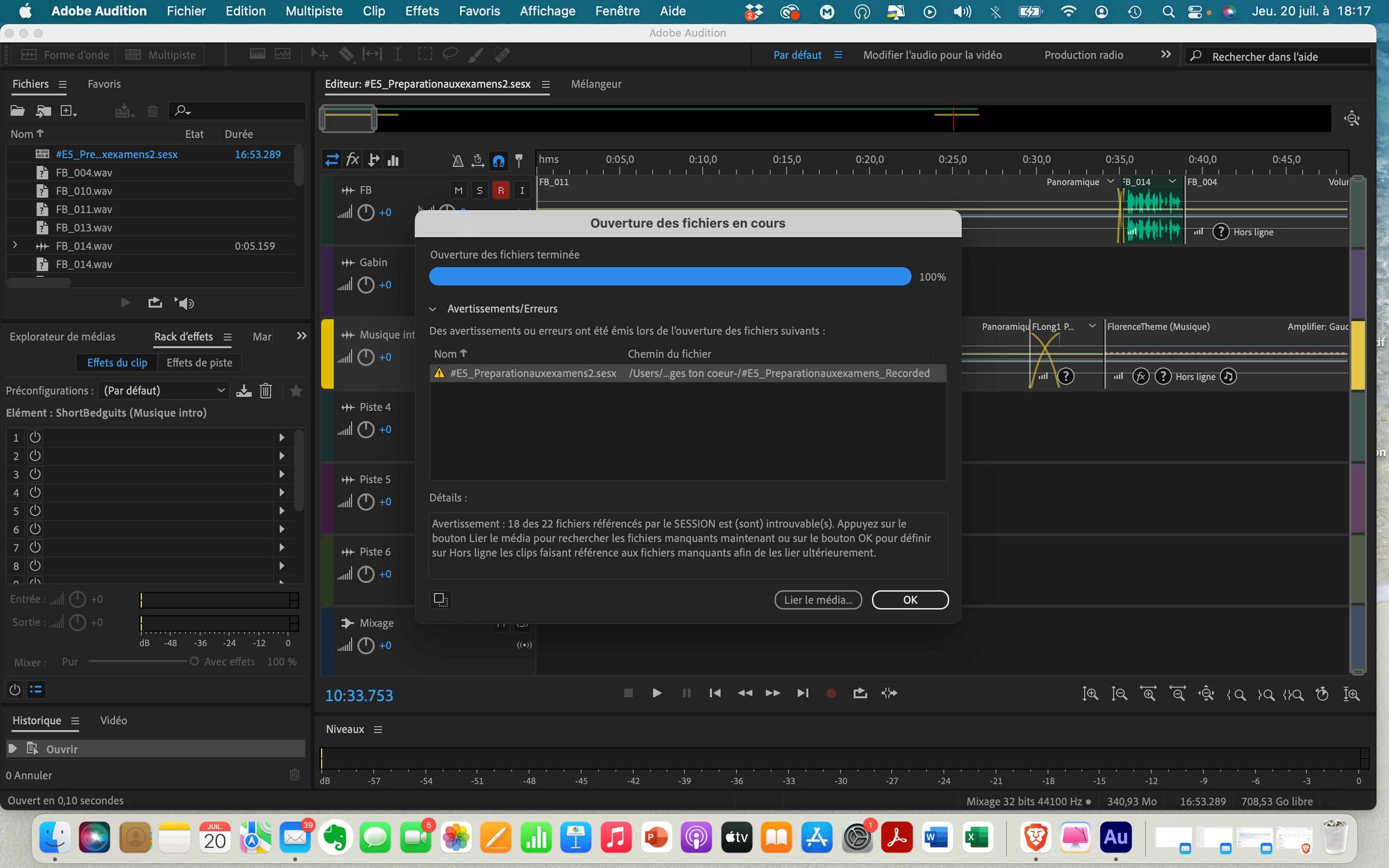Toggle snapping magnet icon in editor toolbar

pyautogui.click(x=498, y=160)
